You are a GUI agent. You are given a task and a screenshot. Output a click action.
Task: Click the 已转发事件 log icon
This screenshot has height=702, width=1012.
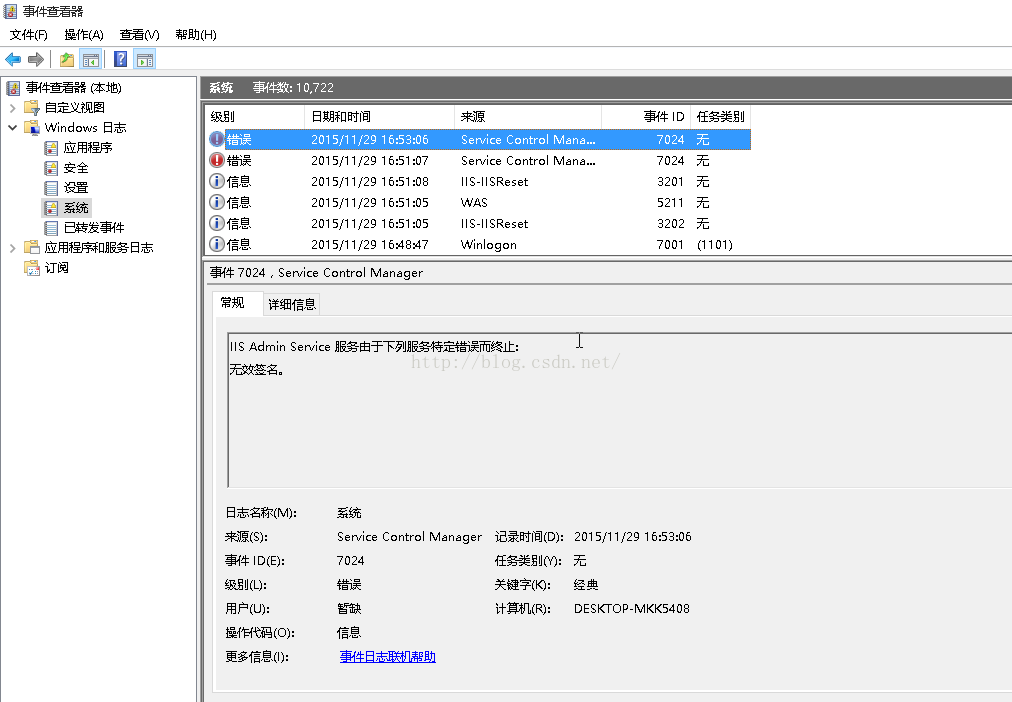pos(51,228)
